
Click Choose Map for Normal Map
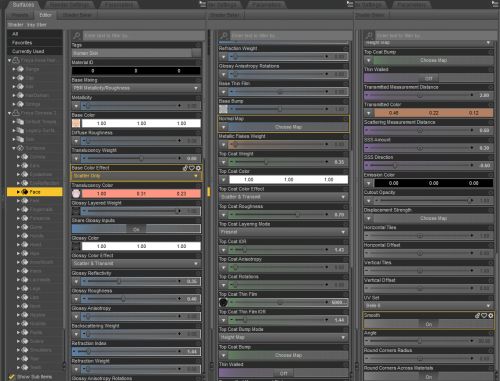click(x=288, y=127)
